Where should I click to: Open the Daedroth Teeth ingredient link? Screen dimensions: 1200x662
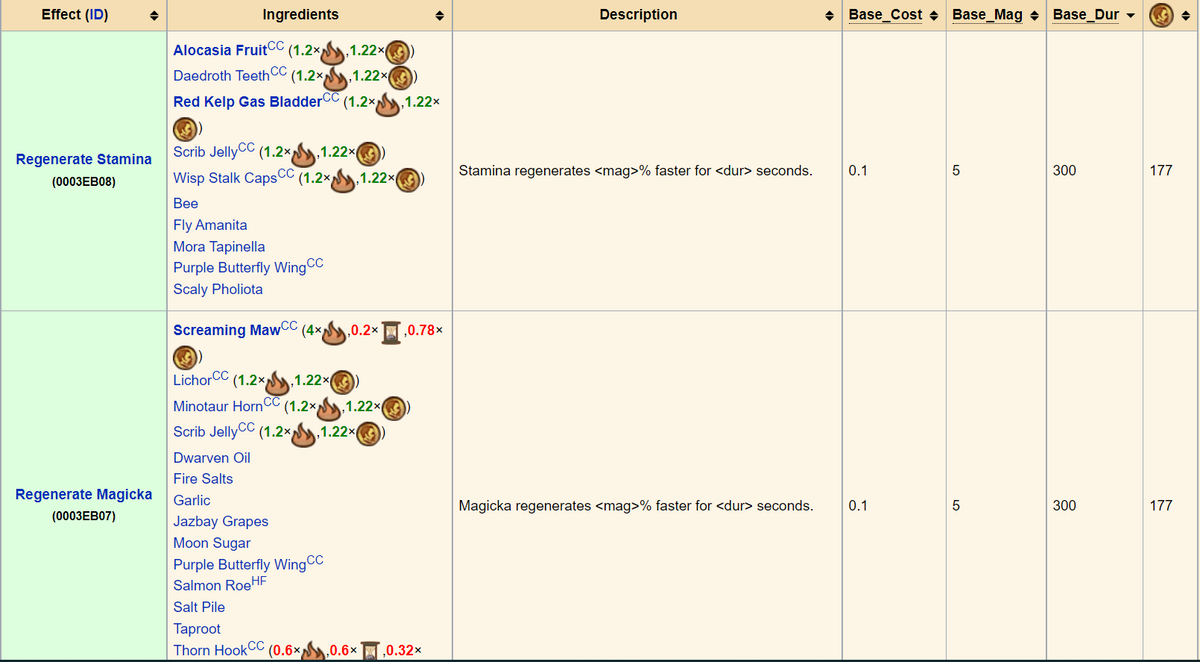221,76
